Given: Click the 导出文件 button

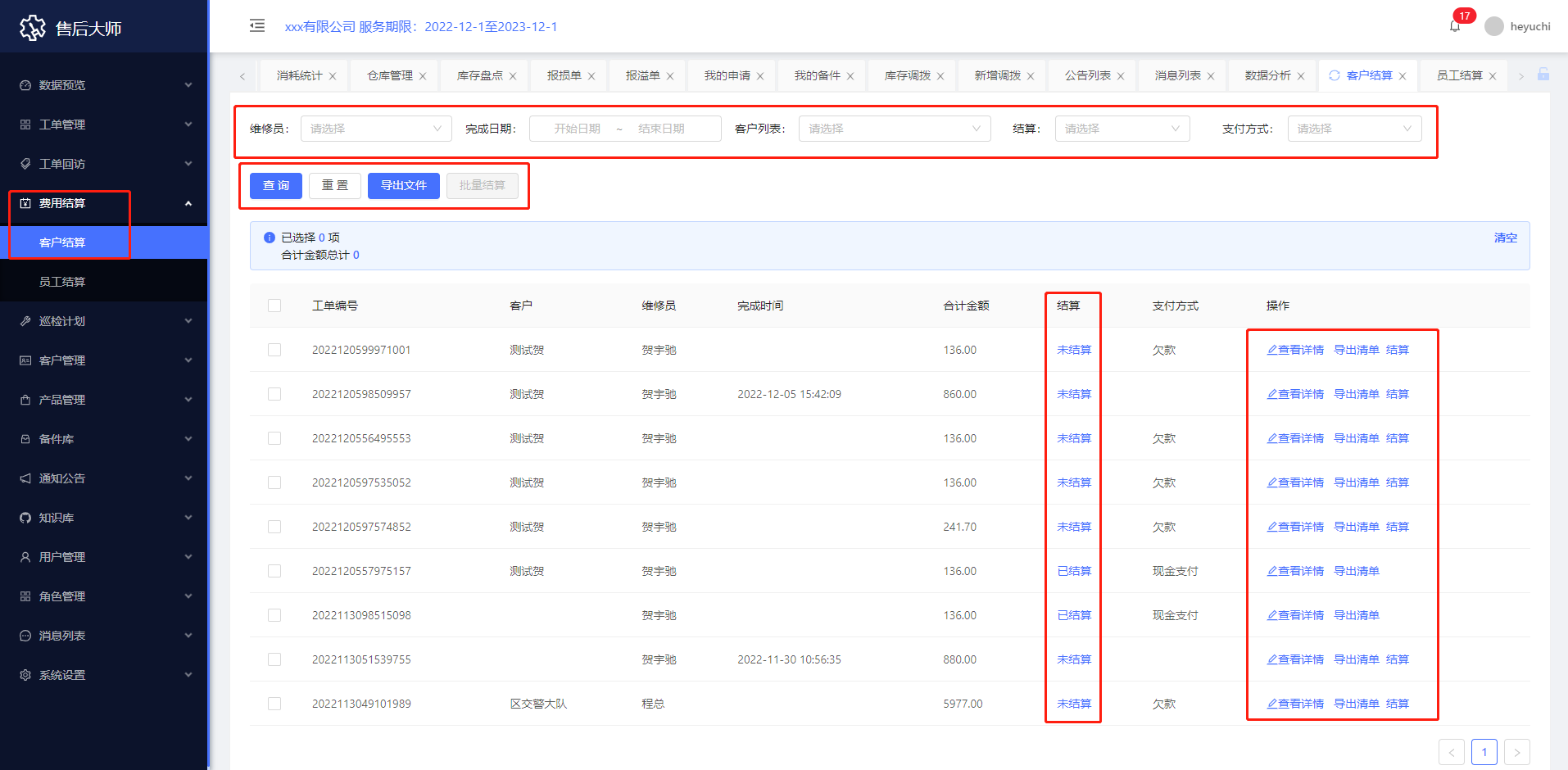Looking at the screenshot, I should click(403, 185).
